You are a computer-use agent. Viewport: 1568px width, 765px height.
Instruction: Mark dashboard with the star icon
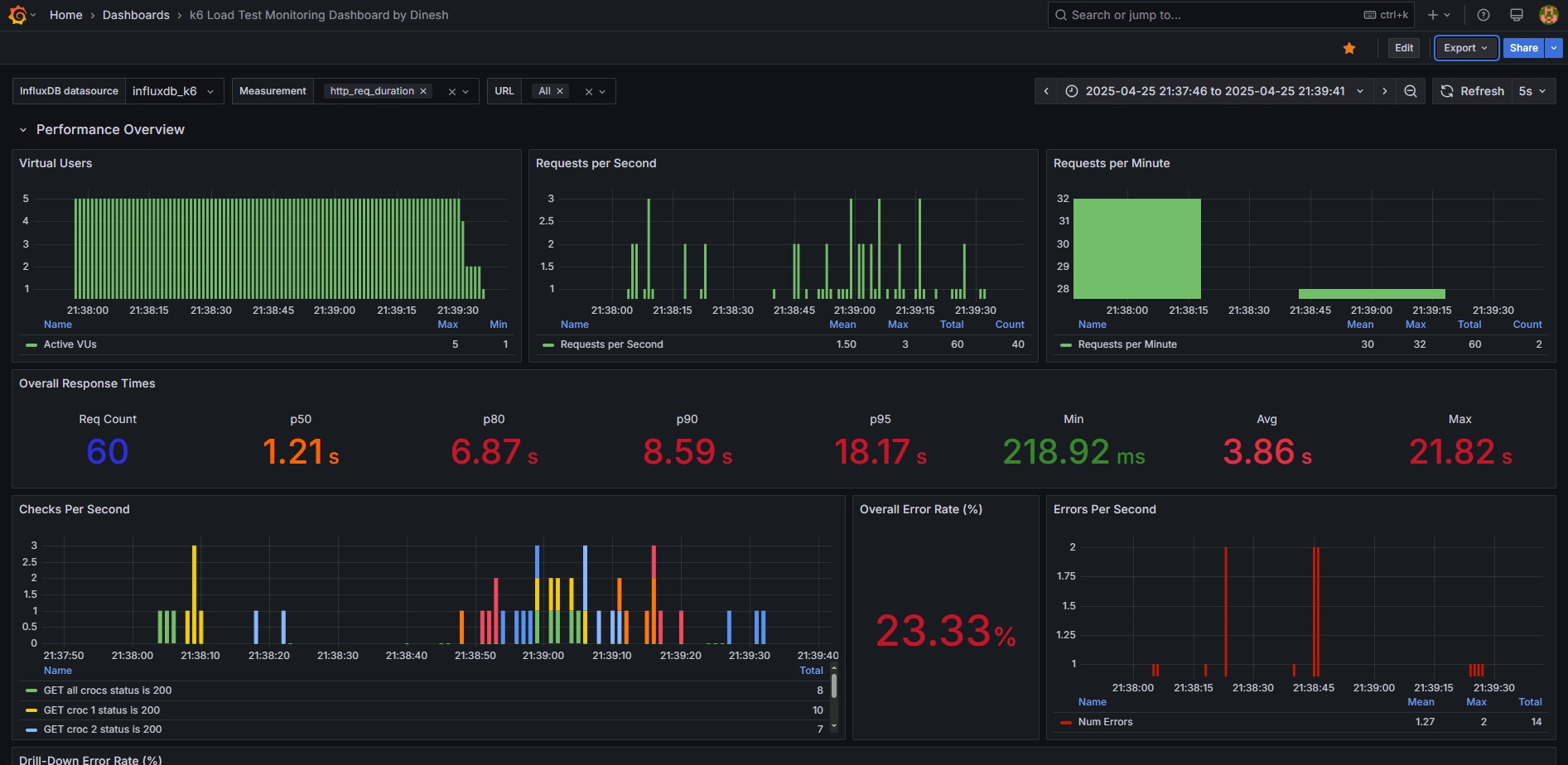coord(1349,48)
